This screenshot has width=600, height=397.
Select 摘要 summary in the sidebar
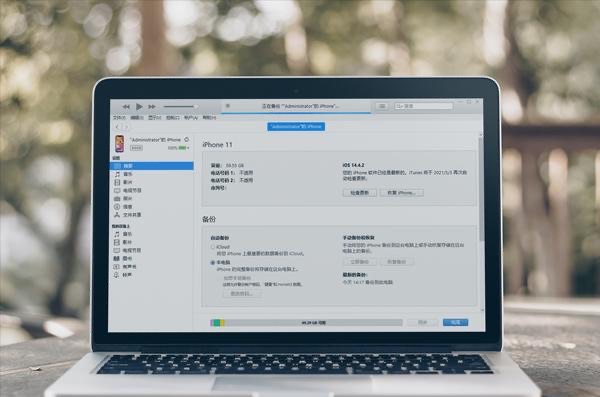pyautogui.click(x=152, y=166)
